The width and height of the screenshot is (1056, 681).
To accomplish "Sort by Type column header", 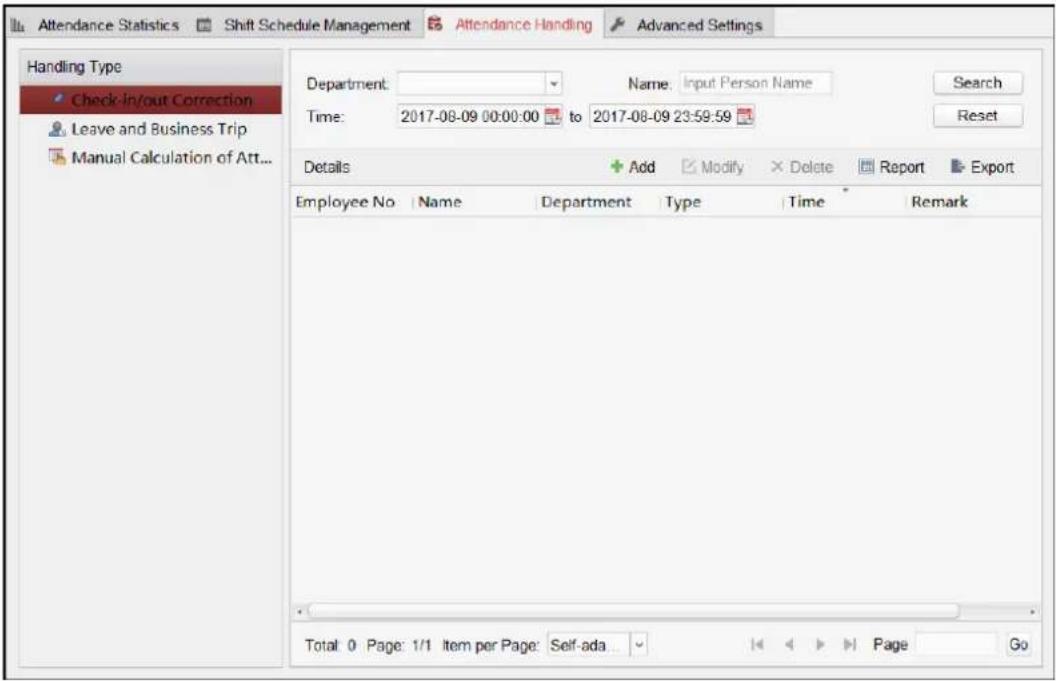I will click(721, 202).
